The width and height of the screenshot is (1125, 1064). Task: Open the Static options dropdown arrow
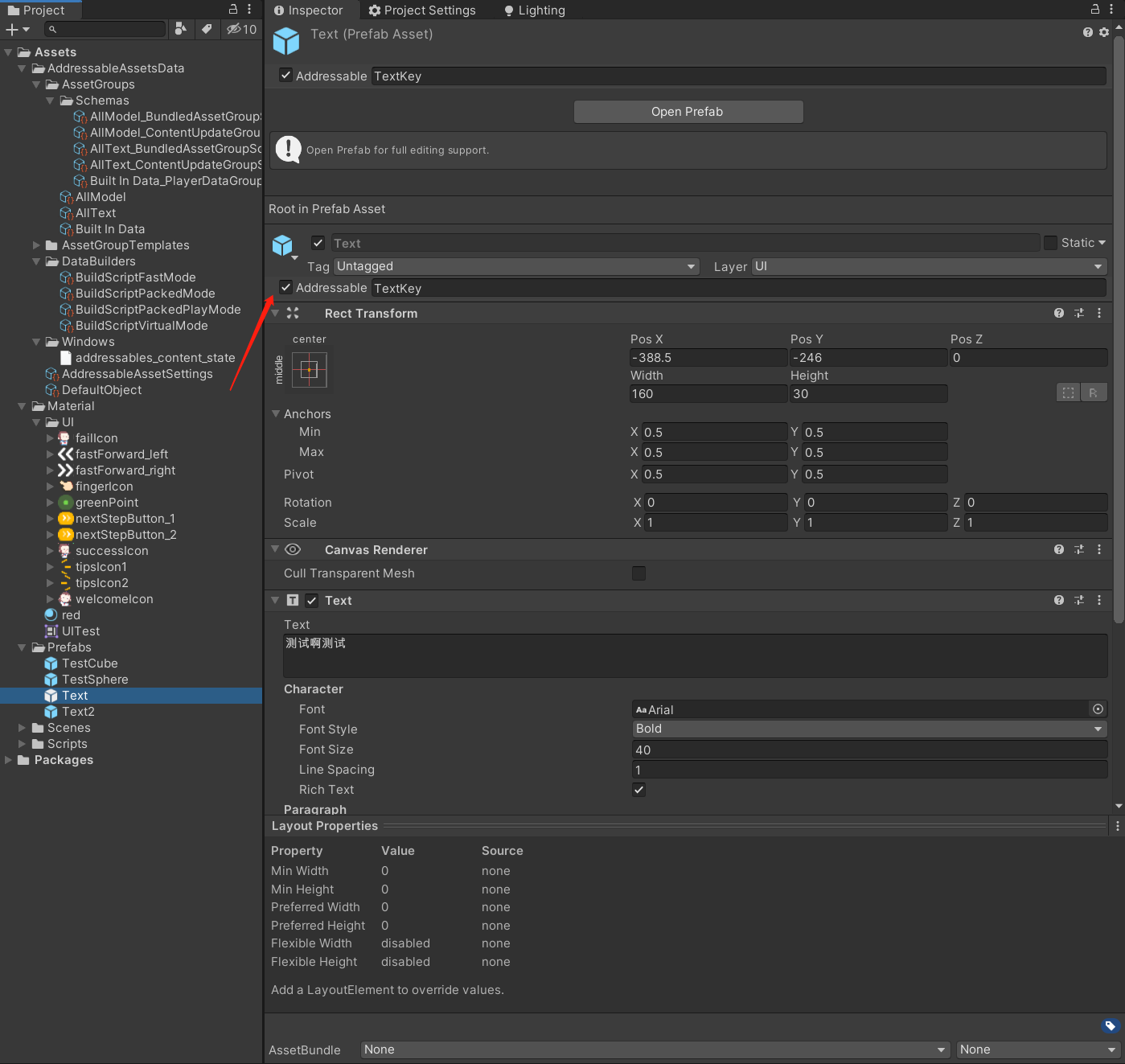[x=1102, y=243]
